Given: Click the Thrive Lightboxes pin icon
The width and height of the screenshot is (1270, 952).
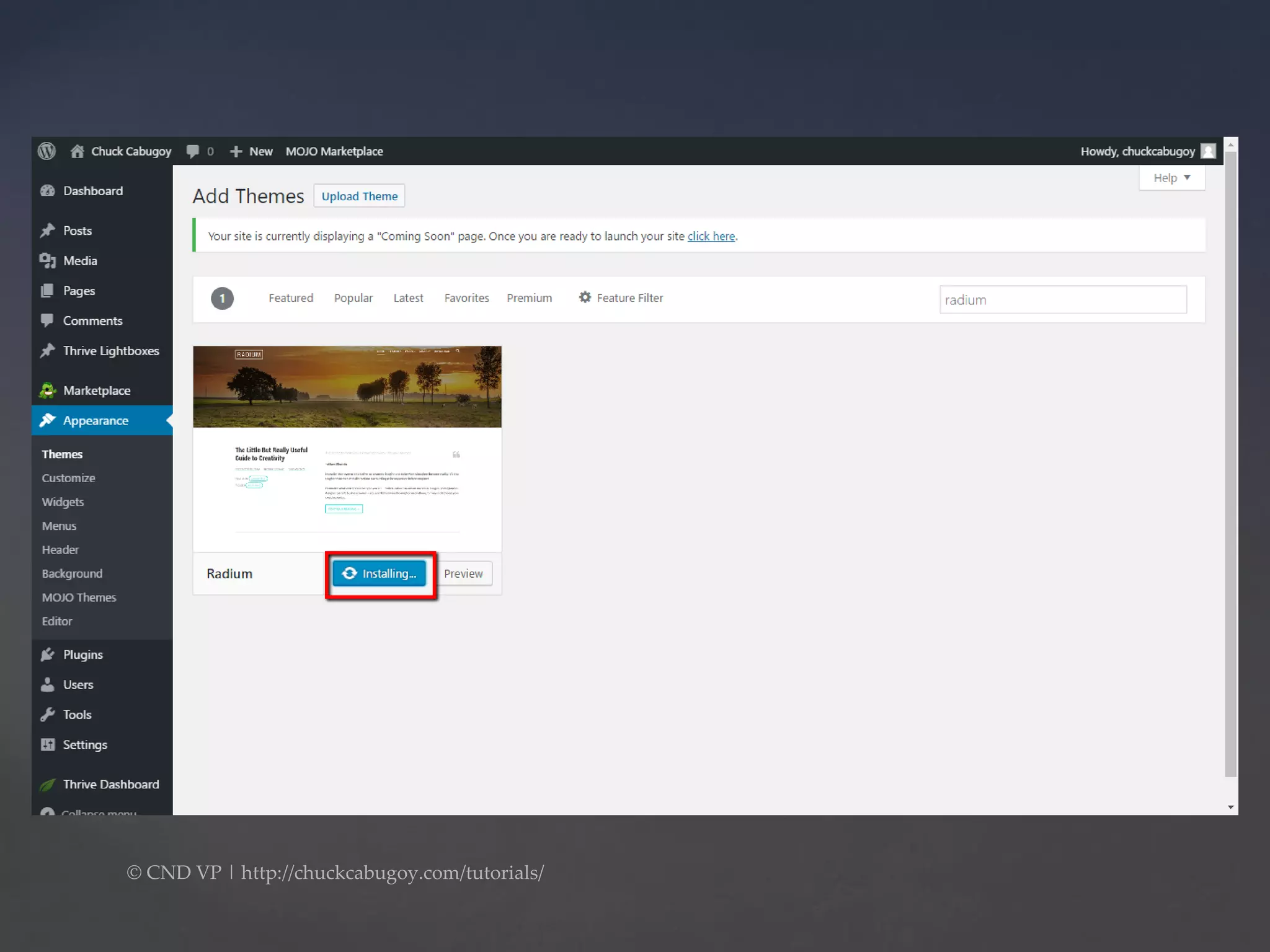Looking at the screenshot, I should 48,351.
